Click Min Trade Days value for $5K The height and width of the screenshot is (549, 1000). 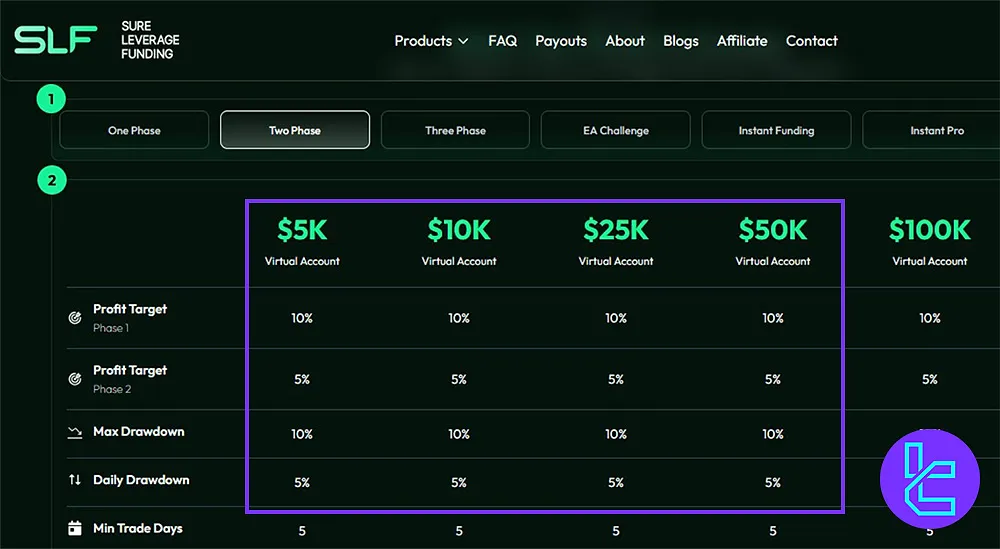(302, 531)
